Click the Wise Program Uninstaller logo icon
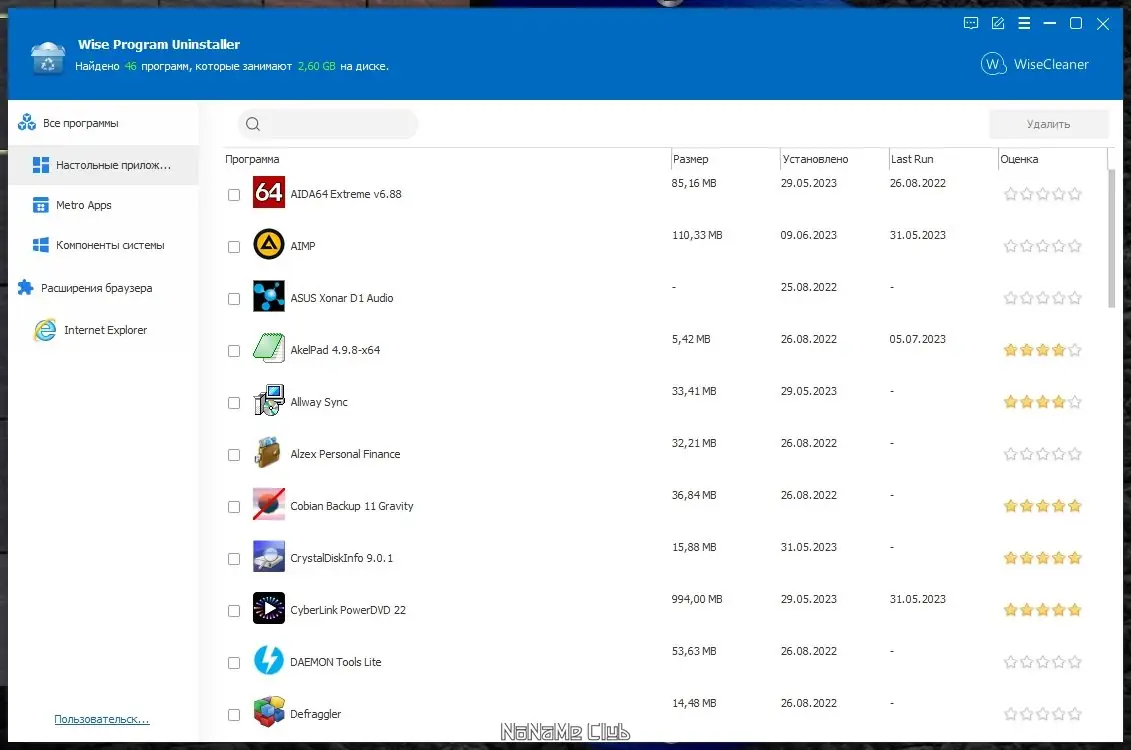 pos(48,58)
